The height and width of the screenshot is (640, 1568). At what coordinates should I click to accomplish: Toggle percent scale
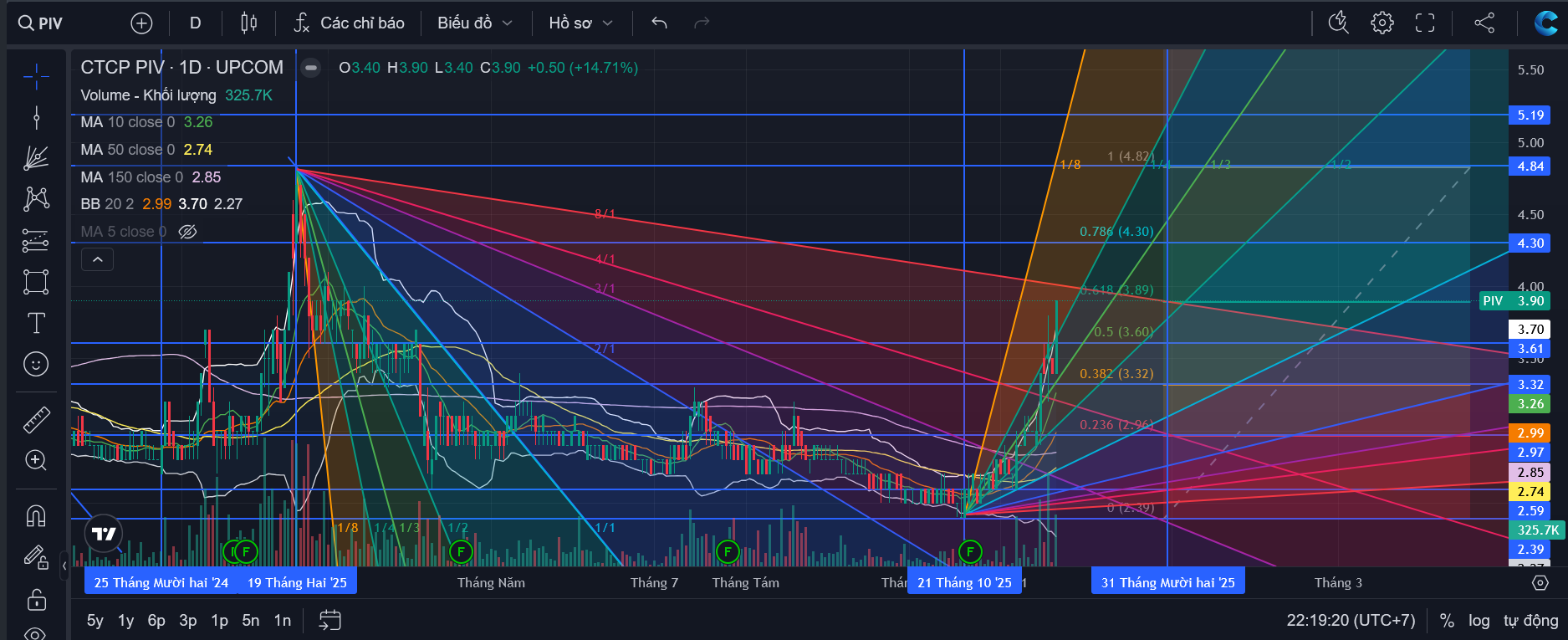point(1447,621)
